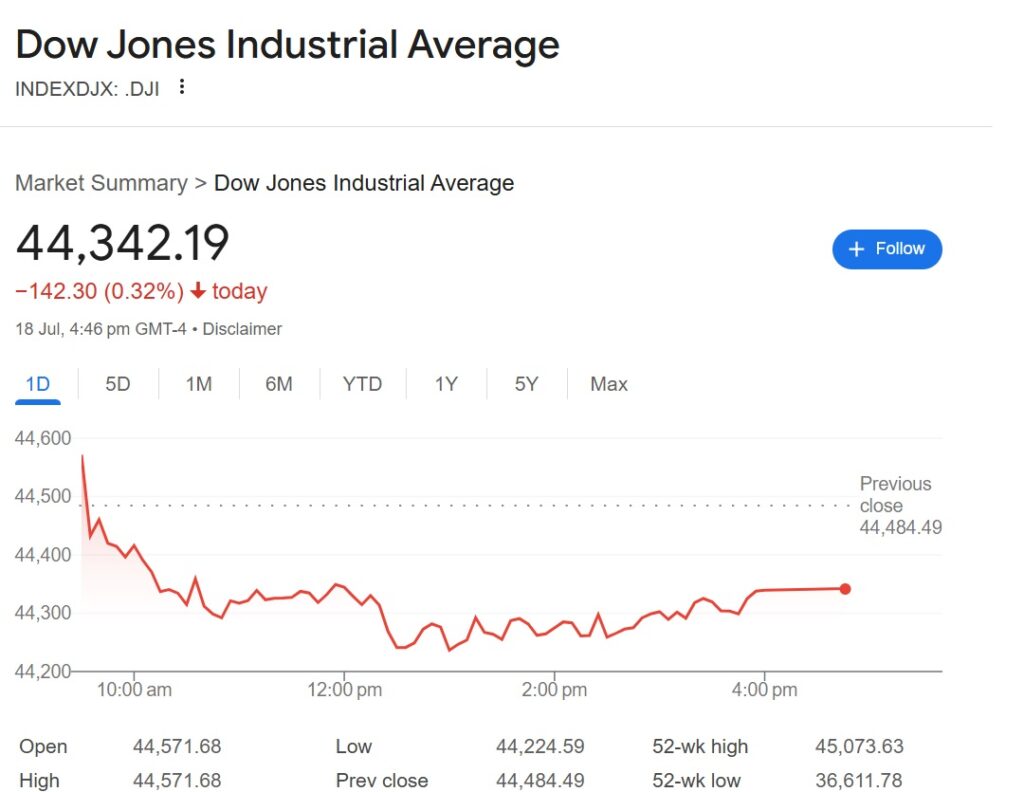1024x792 pixels.
Task: Open the 5Y historical view
Action: click(x=524, y=384)
